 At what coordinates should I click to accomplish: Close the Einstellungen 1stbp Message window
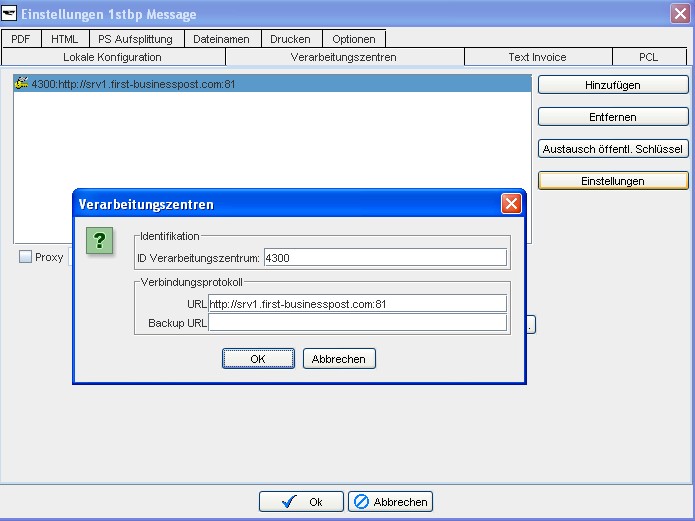680,14
